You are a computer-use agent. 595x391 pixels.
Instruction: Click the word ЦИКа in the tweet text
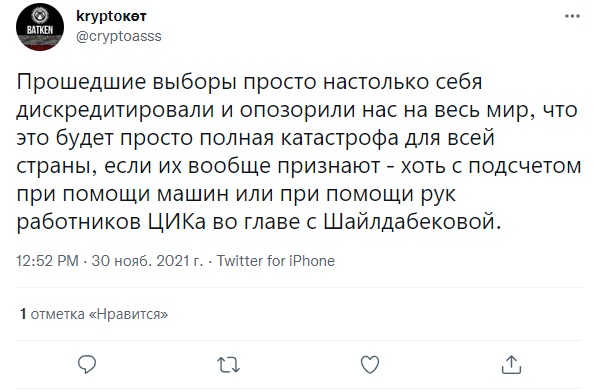176,222
